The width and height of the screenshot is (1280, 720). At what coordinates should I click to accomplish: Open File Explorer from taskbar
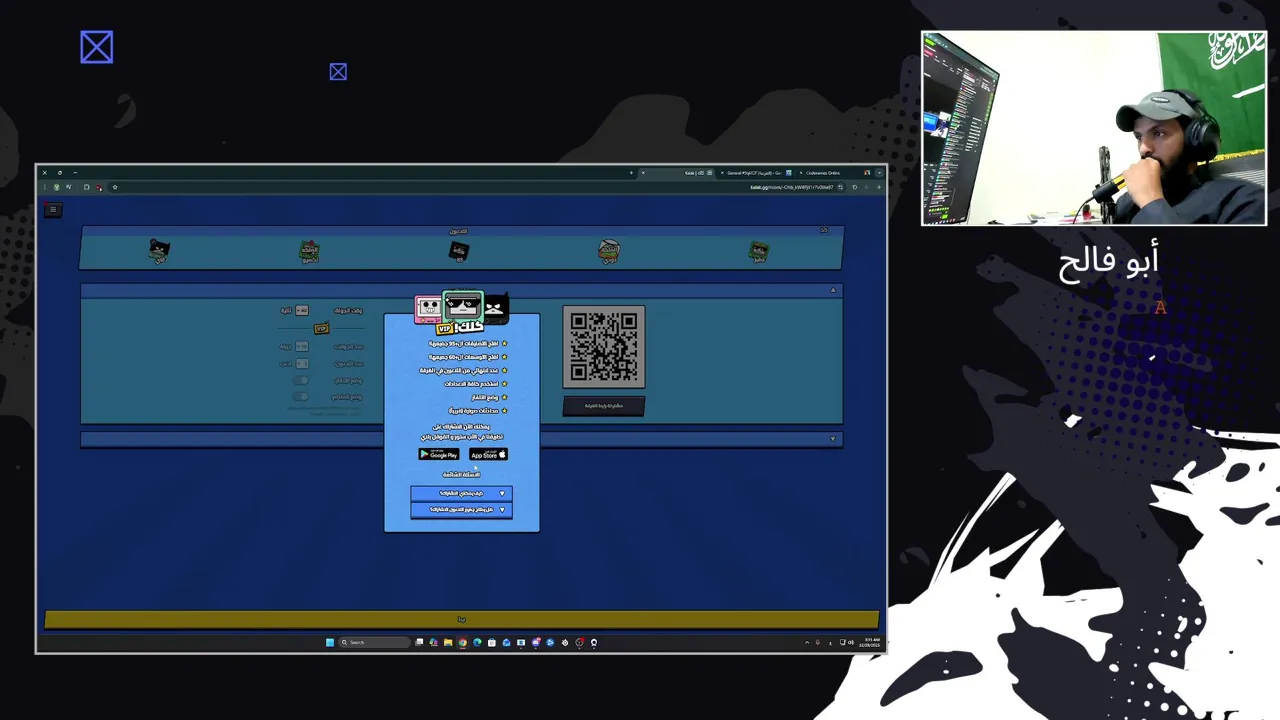[x=448, y=642]
